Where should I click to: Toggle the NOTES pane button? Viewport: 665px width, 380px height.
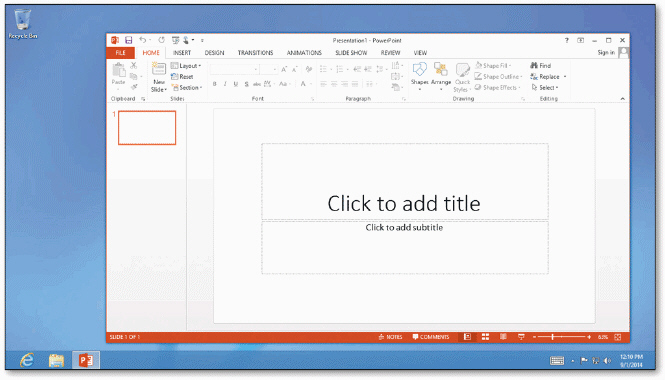[390, 337]
